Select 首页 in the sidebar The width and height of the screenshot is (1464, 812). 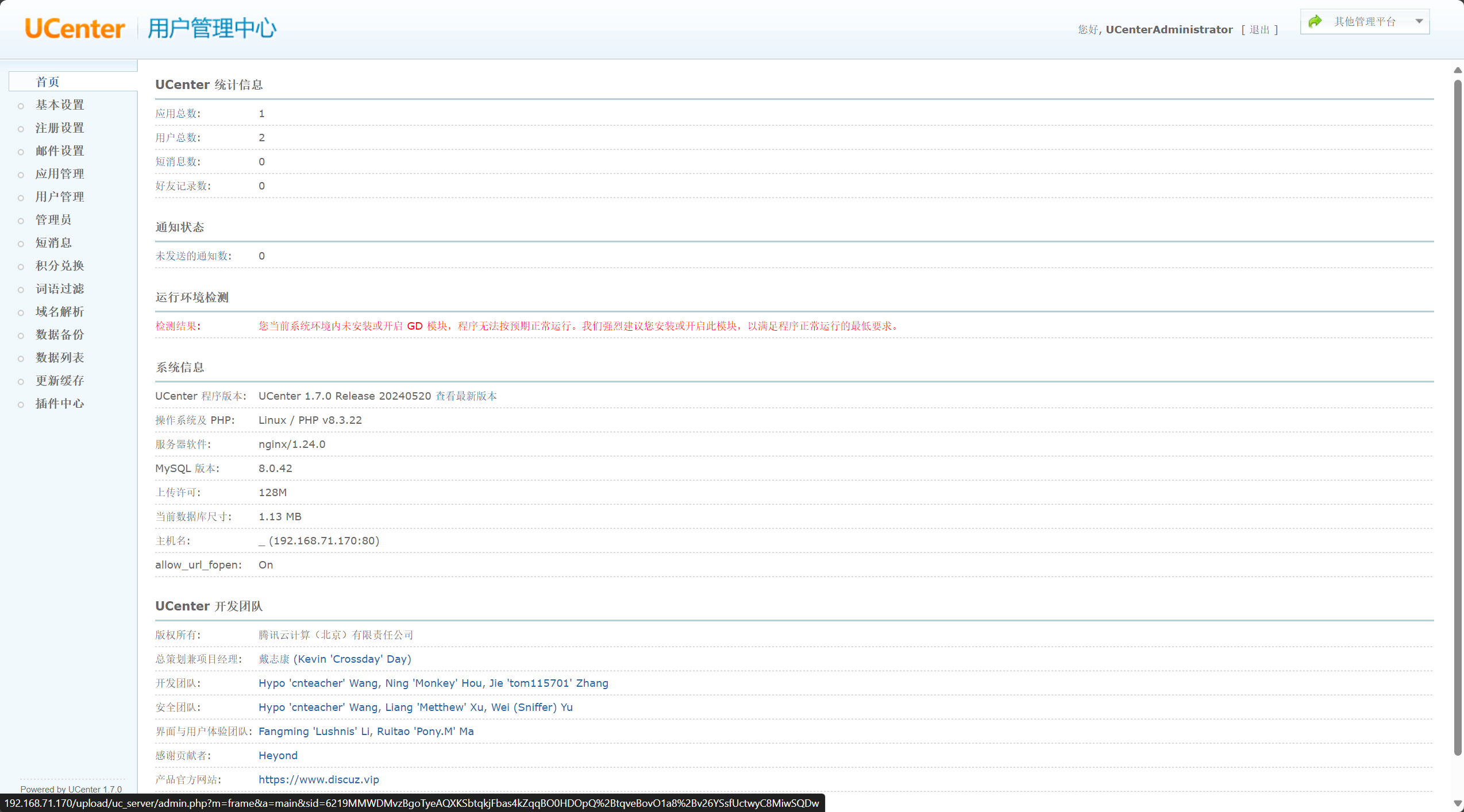48,82
